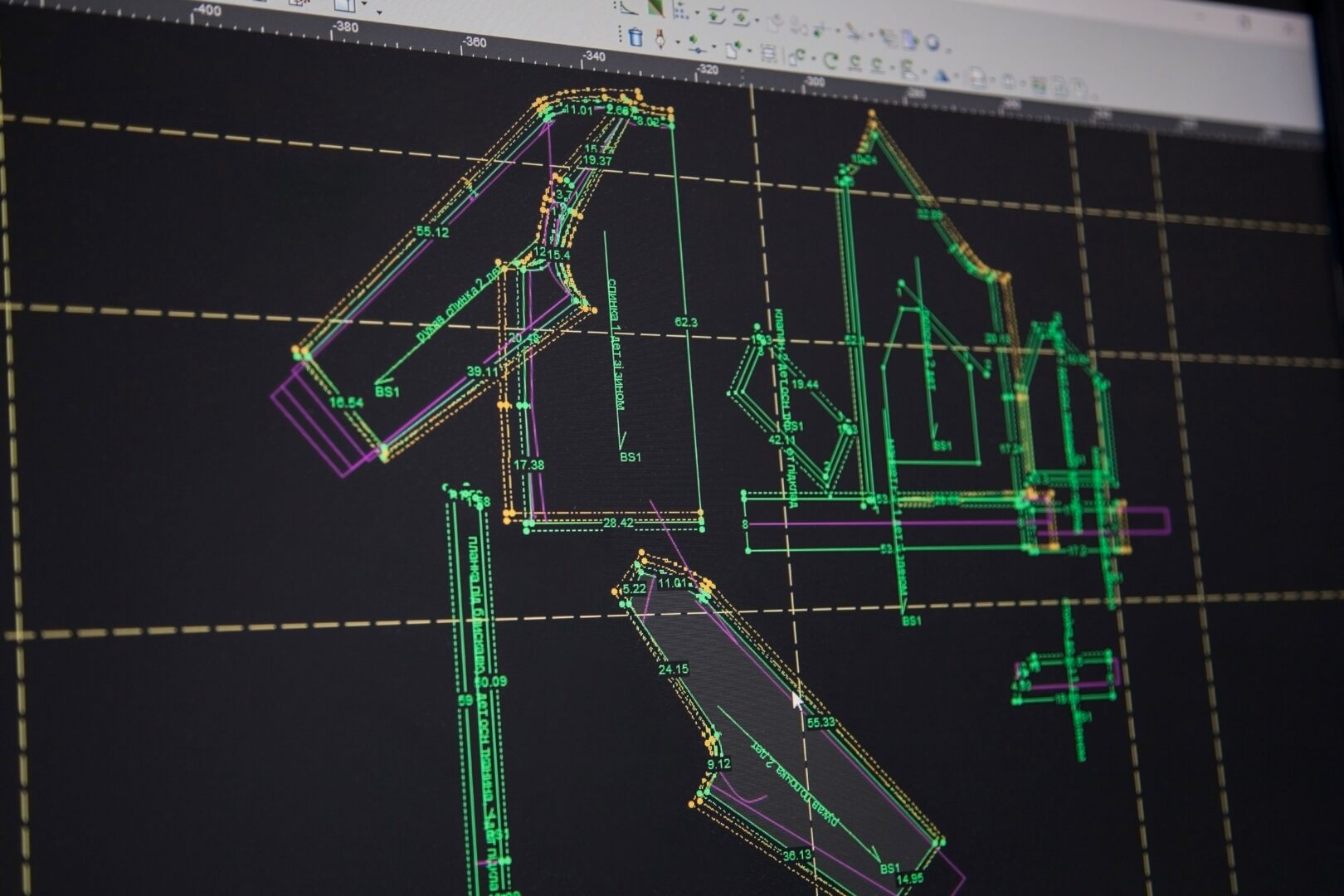The width and height of the screenshot is (1344, 896).
Task: Click the curve graph icon in top toolbar
Action: click(628, 7)
